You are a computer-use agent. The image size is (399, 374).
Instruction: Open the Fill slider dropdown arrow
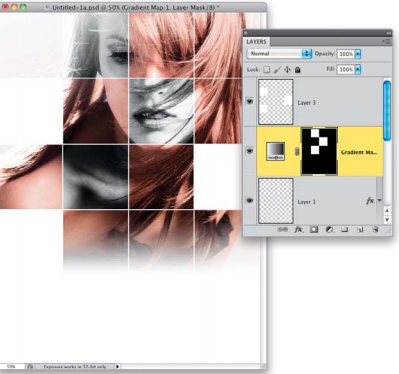[358, 69]
